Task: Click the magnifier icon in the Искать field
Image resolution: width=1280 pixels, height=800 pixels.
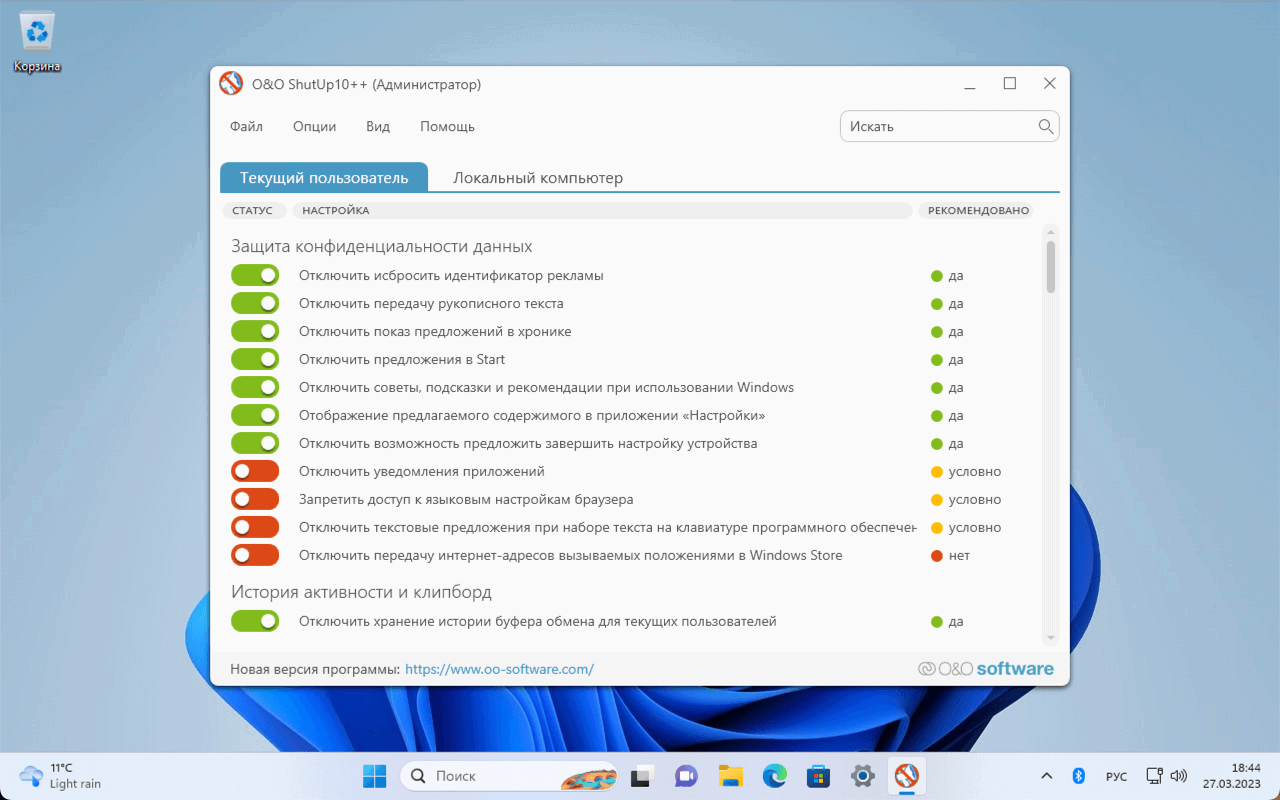Action: pos(1046,126)
